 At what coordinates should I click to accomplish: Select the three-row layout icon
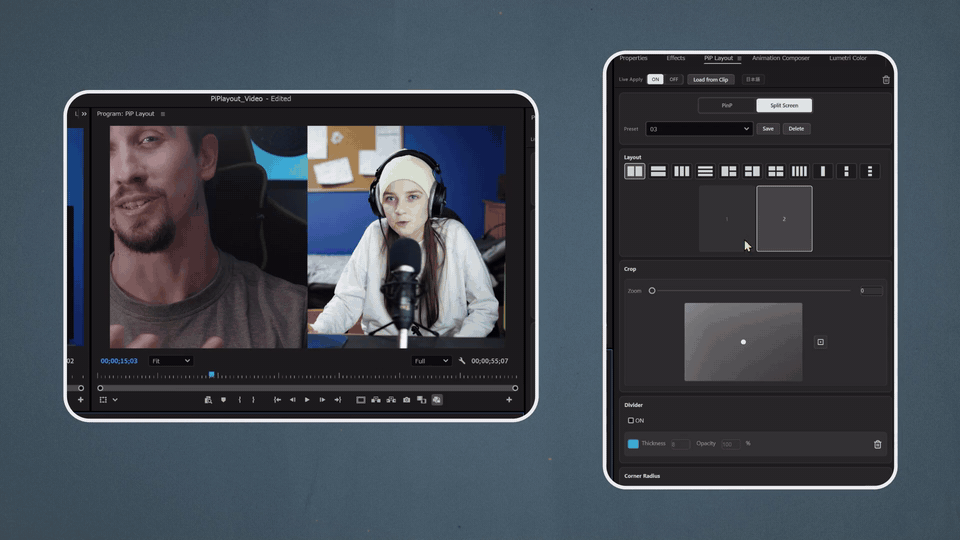click(x=705, y=171)
